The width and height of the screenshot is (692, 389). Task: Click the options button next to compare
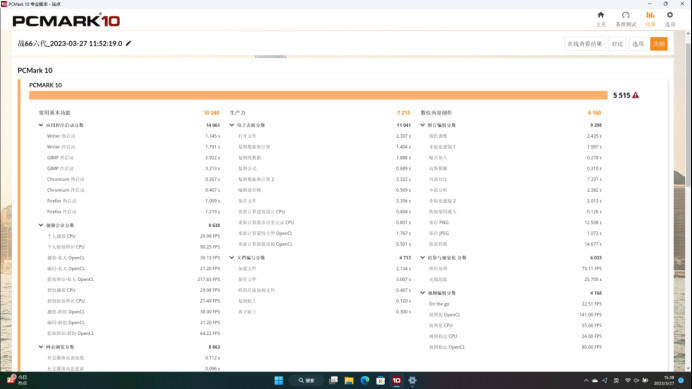click(638, 44)
